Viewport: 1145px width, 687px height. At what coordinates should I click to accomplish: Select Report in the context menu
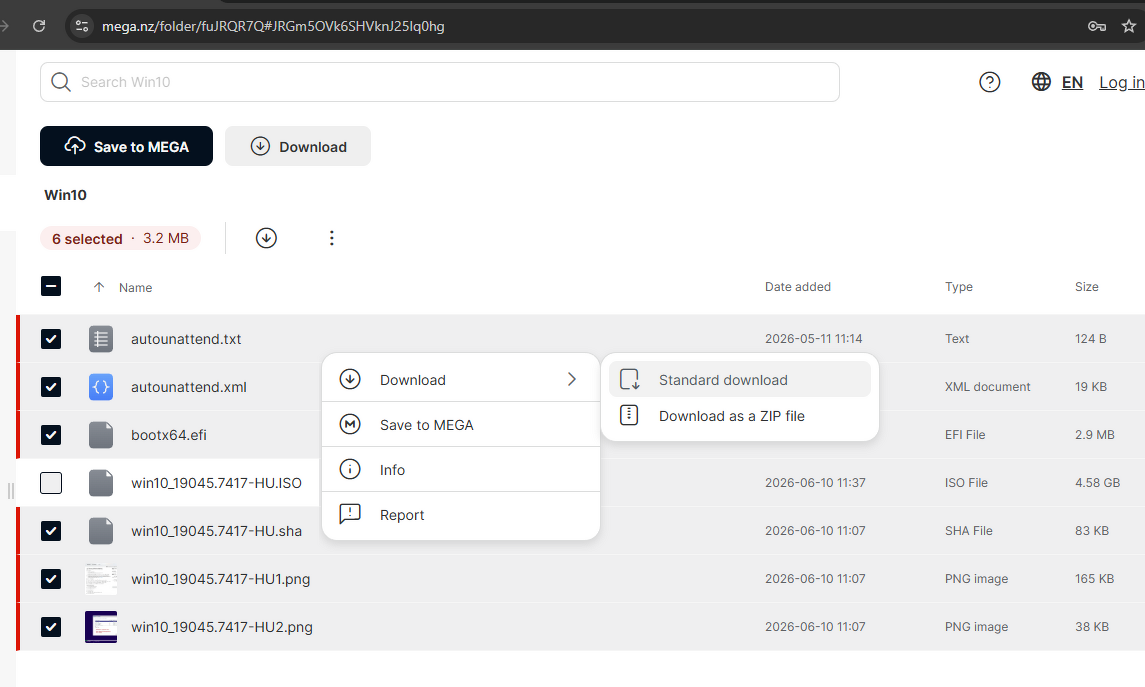pyautogui.click(x=461, y=515)
